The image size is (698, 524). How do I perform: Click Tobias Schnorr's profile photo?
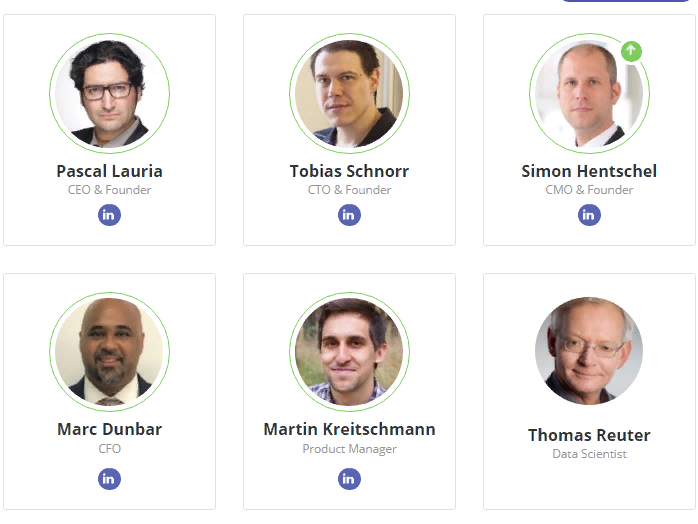tap(349, 93)
